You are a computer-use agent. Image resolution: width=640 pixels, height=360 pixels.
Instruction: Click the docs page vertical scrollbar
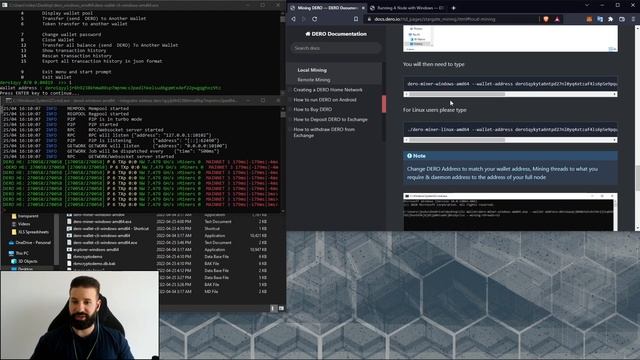[637, 178]
